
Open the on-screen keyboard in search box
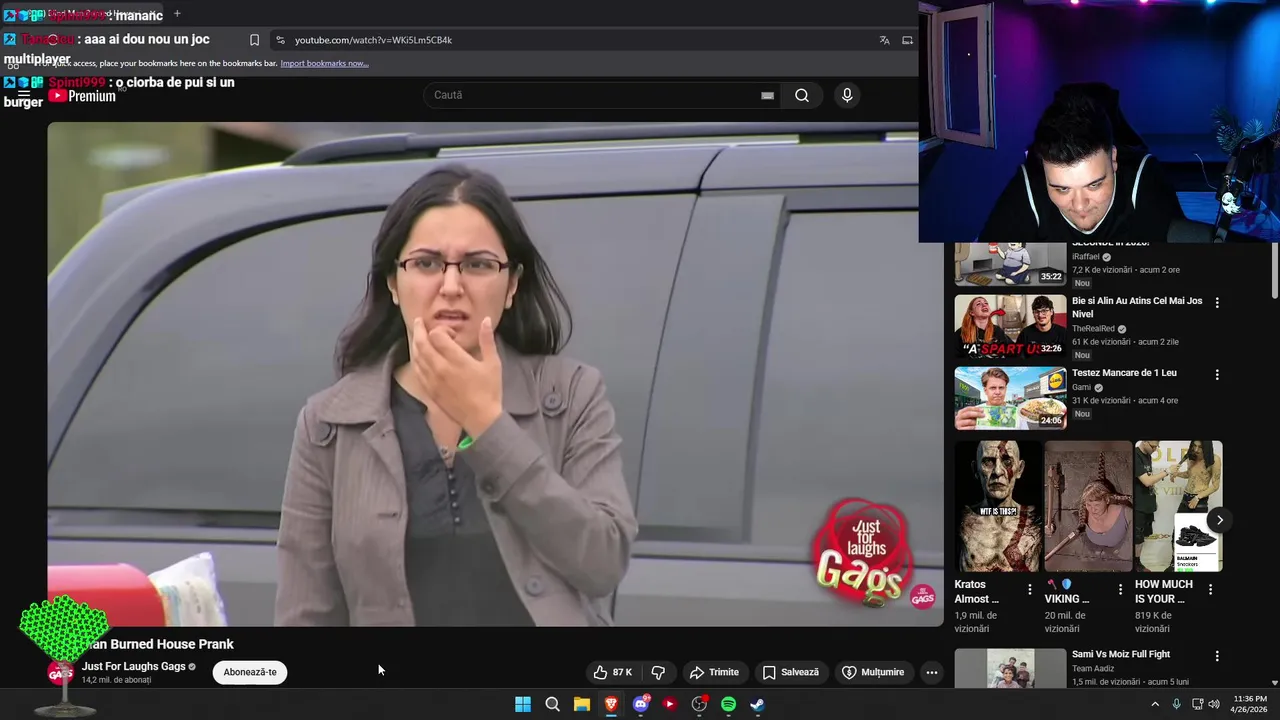pyautogui.click(x=767, y=95)
